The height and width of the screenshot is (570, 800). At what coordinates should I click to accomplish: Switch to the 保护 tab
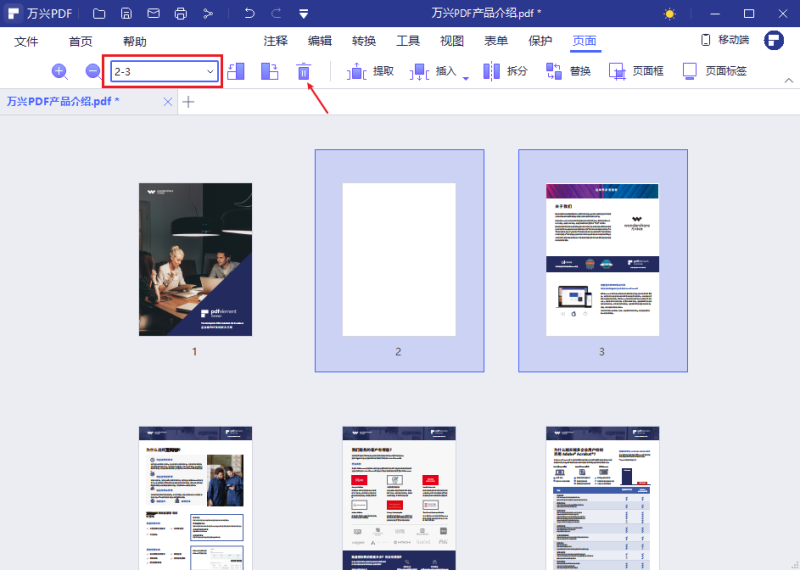click(x=540, y=41)
